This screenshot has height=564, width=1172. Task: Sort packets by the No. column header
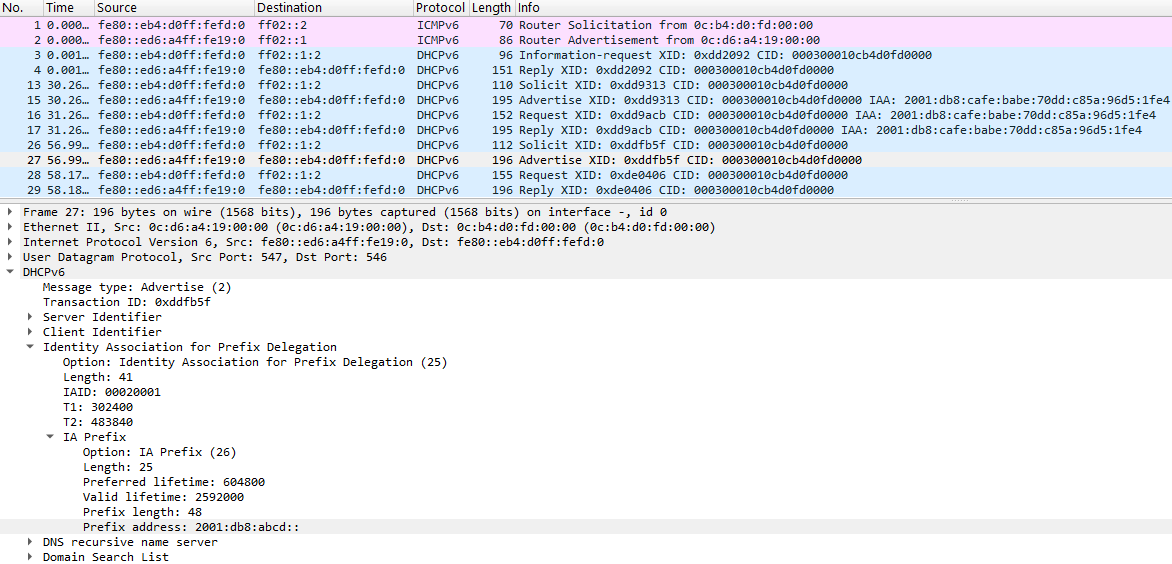(x=21, y=7)
